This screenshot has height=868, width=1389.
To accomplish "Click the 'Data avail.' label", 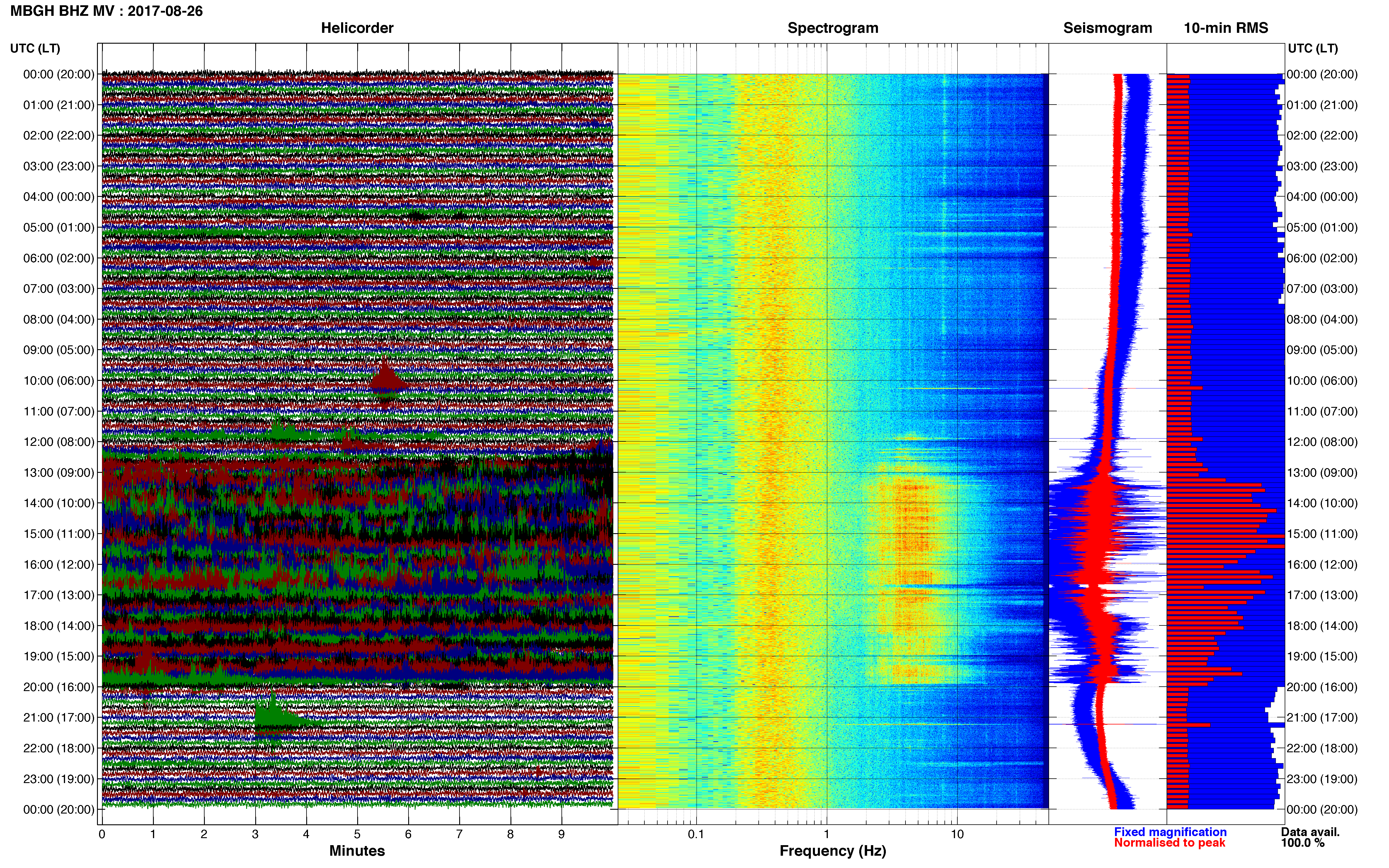I will pyautogui.click(x=1310, y=832).
